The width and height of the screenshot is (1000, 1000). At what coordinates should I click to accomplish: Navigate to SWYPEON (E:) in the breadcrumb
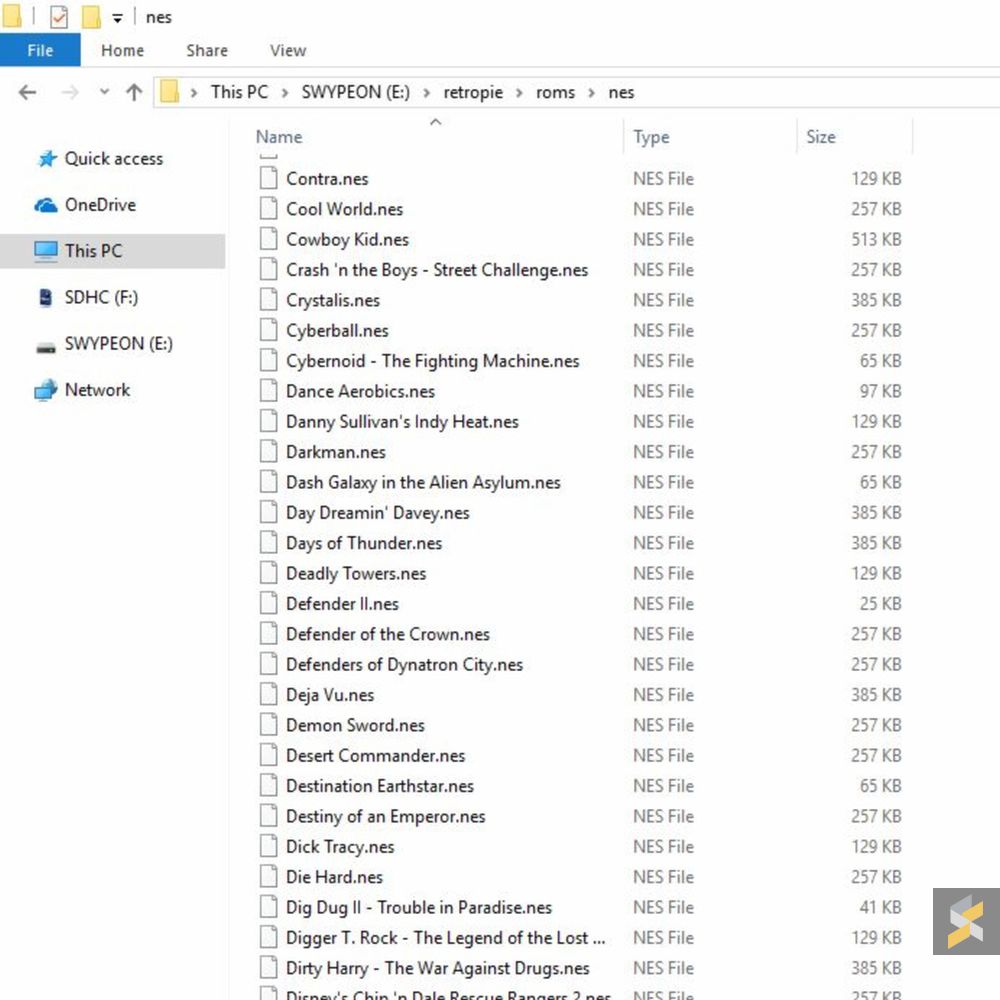pyautogui.click(x=356, y=92)
